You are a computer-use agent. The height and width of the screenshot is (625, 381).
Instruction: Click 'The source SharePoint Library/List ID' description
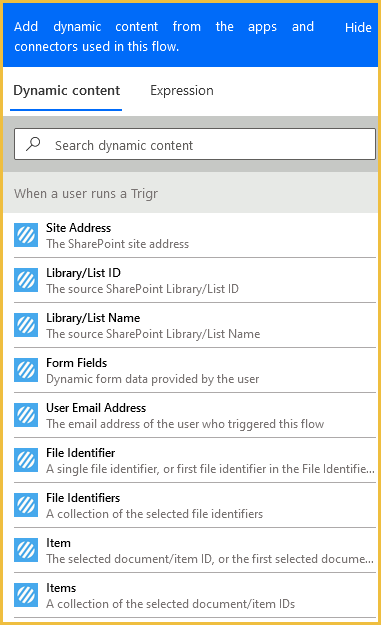point(142,289)
